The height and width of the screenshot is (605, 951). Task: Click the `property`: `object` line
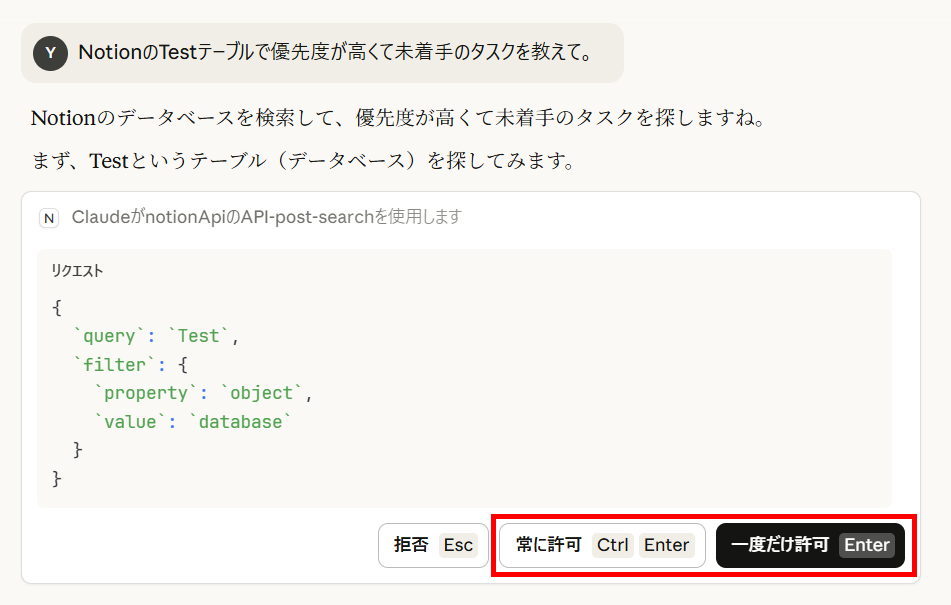click(x=203, y=393)
